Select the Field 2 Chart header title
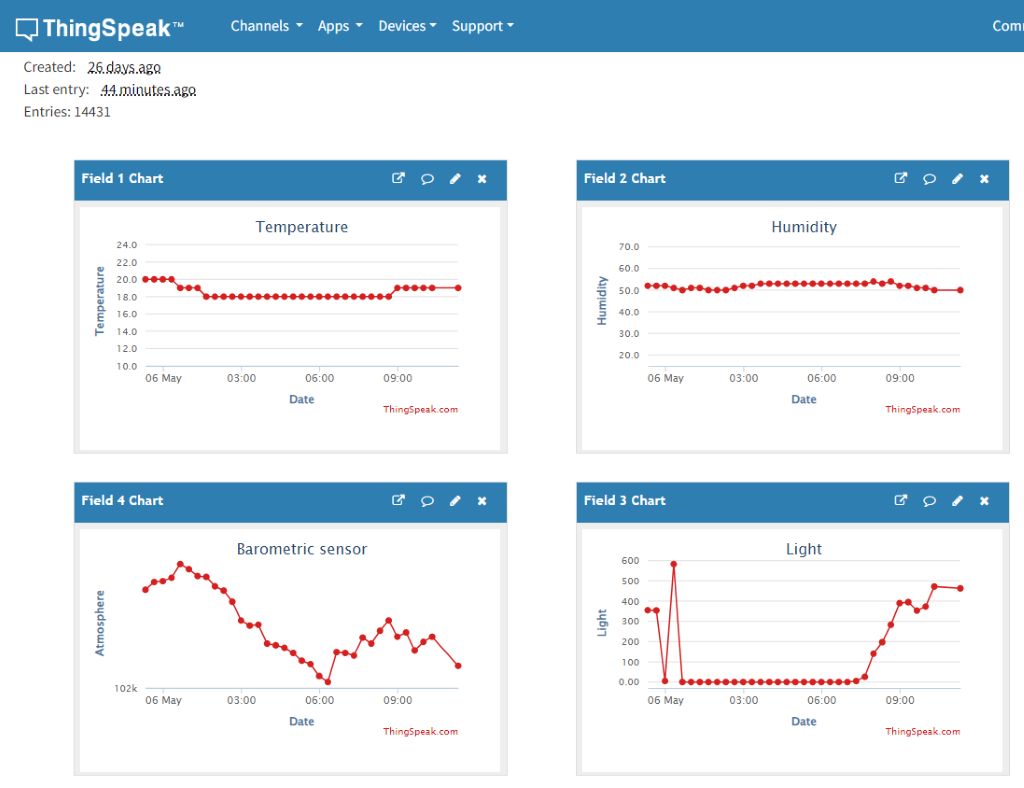Screen dimensions: 1024x788 (x=624, y=178)
